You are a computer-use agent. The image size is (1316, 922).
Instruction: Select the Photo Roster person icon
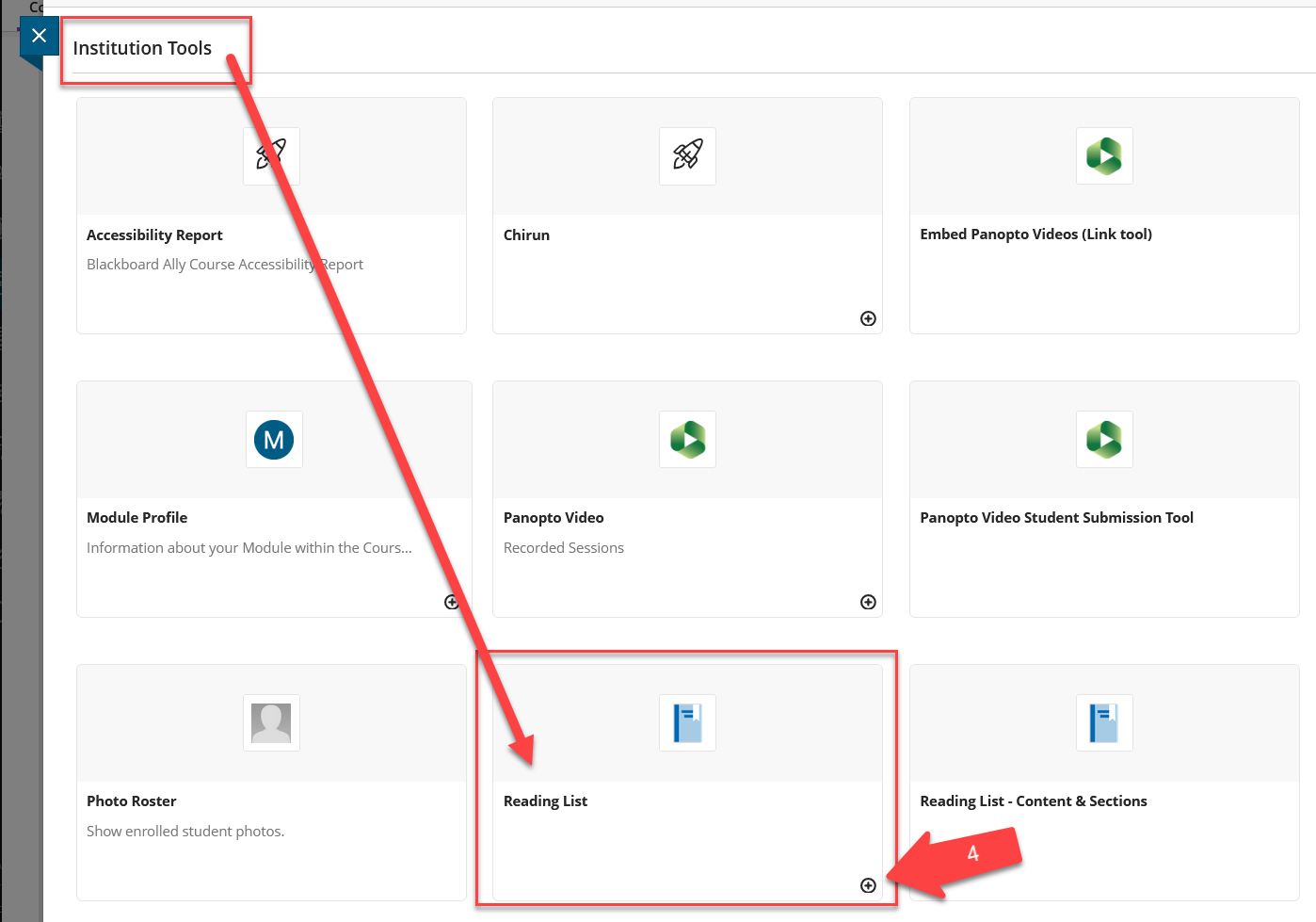point(271,722)
